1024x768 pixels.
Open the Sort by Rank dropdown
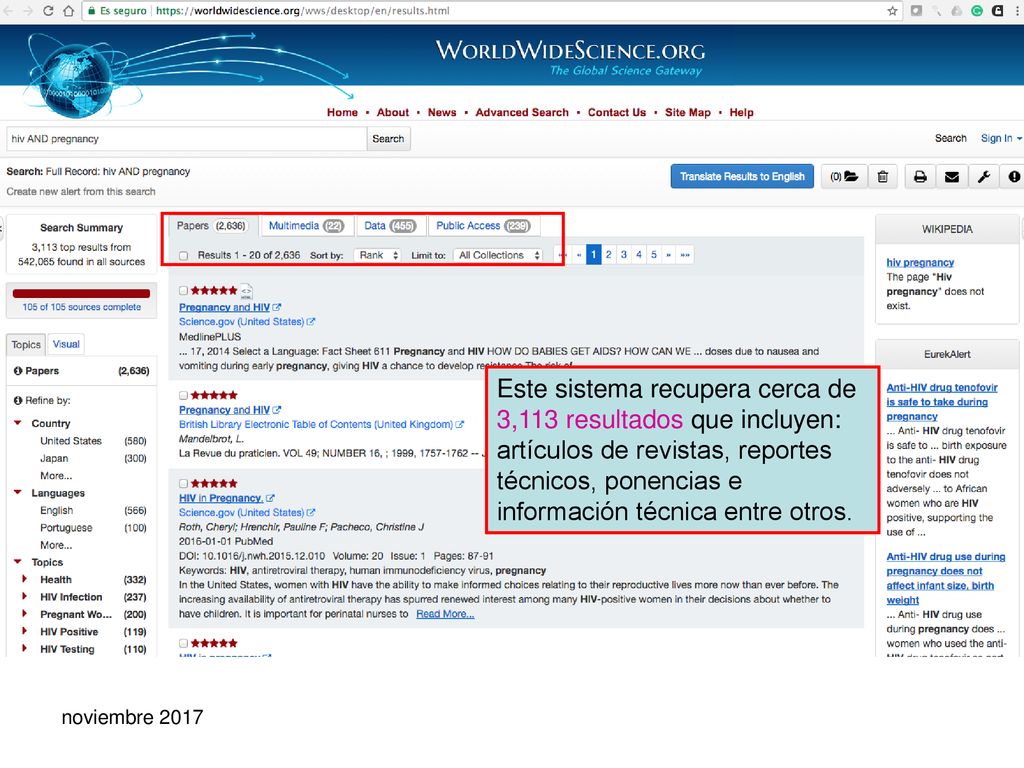click(377, 255)
